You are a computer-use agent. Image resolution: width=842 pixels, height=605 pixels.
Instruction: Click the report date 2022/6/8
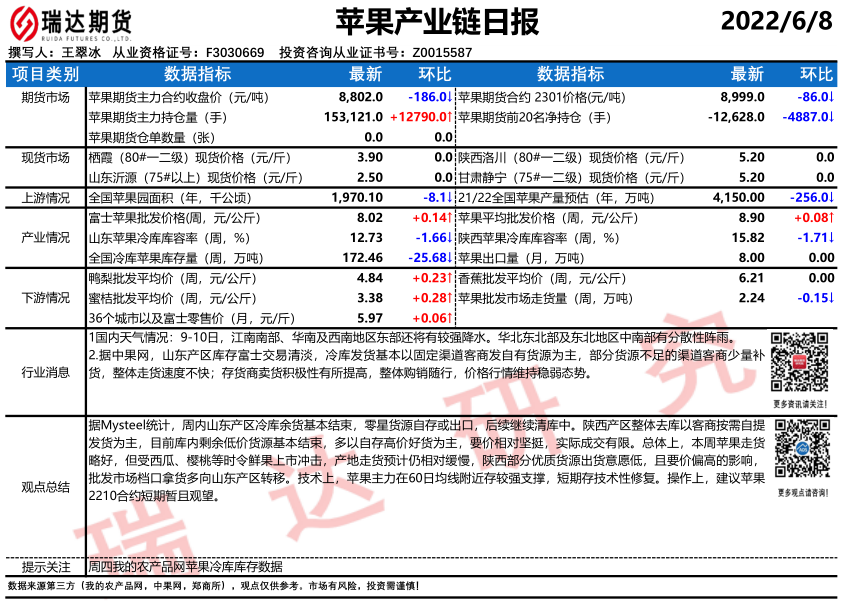click(x=776, y=21)
